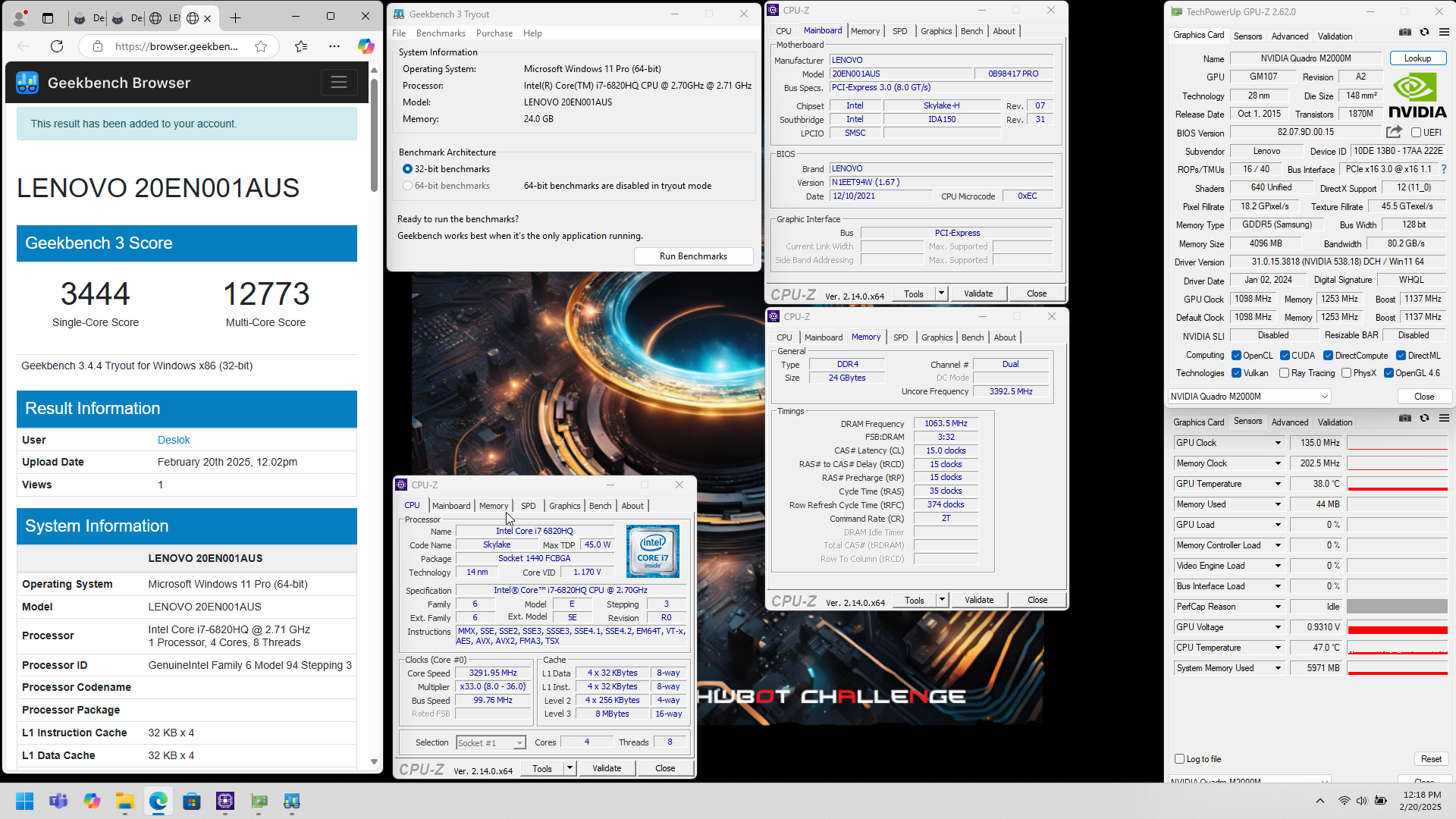Viewport: 1456px width, 819px height.
Task: Click the Run Benchmarks button
Action: click(693, 256)
